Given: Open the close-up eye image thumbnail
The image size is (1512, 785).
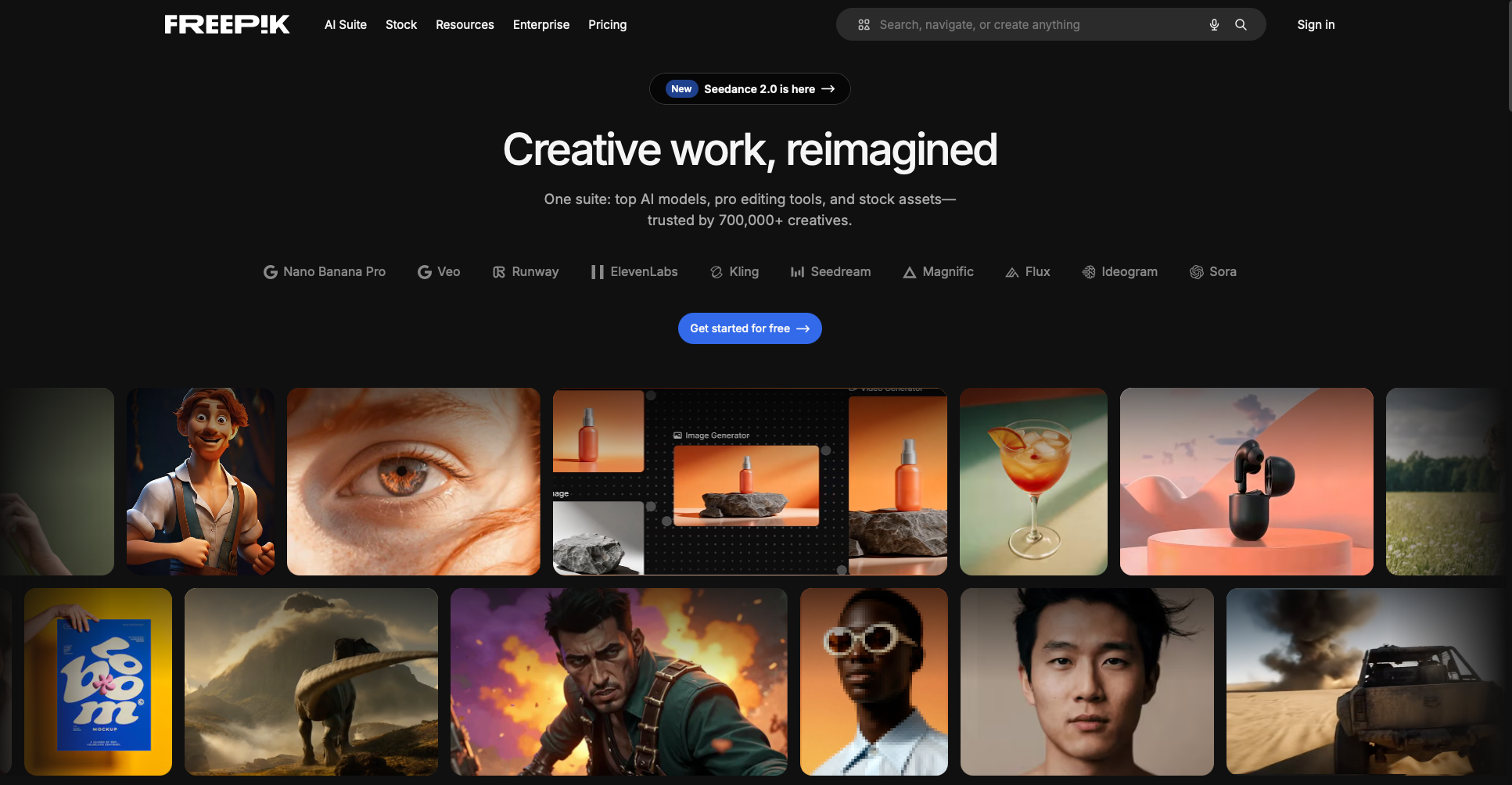Looking at the screenshot, I should 414,482.
